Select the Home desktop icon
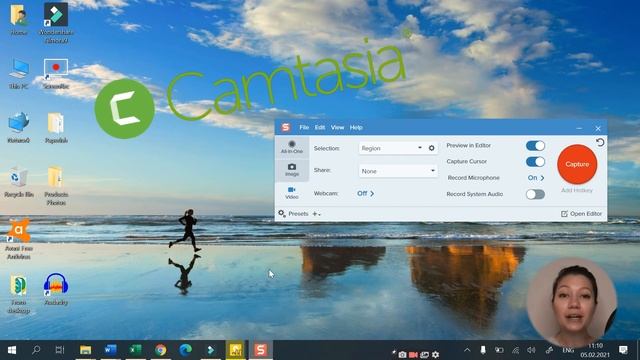Screen dimensions: 640x360 (x=18, y=19)
